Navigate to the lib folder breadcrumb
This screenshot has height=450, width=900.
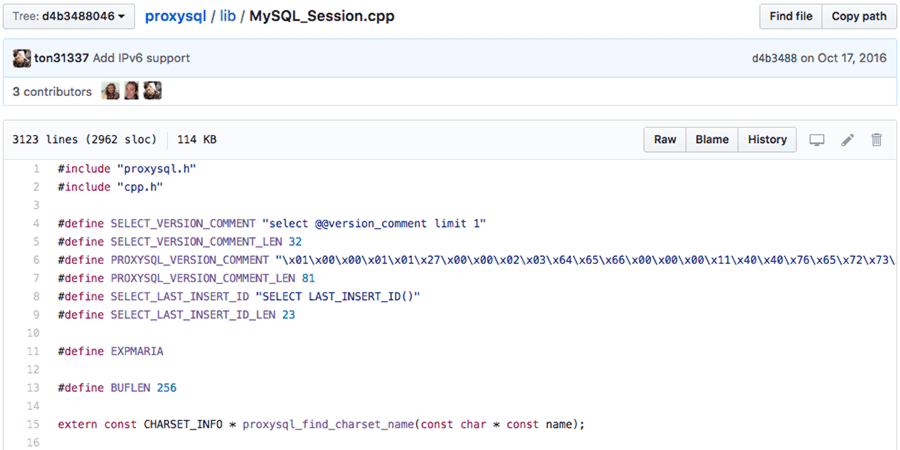pos(228,17)
